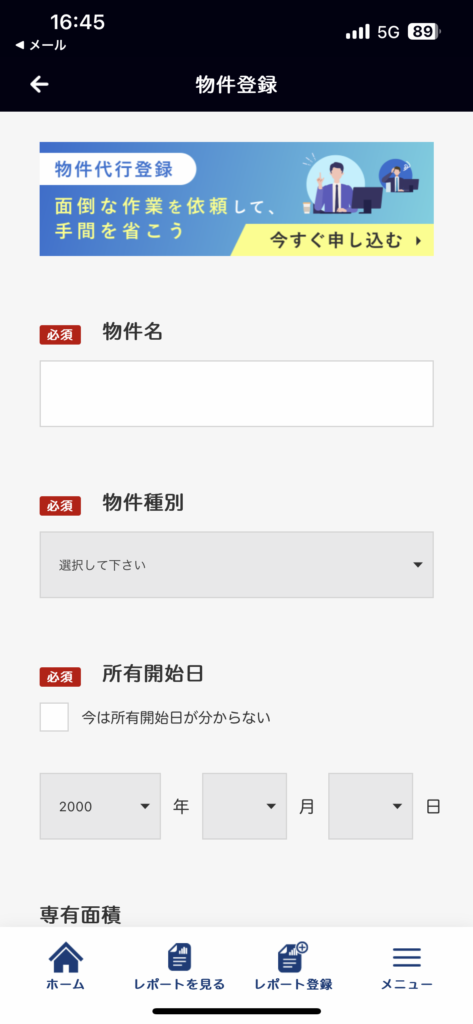Tap the battery indicator showing 89
This screenshot has height=1024, width=473.
pyautogui.click(x=425, y=31)
